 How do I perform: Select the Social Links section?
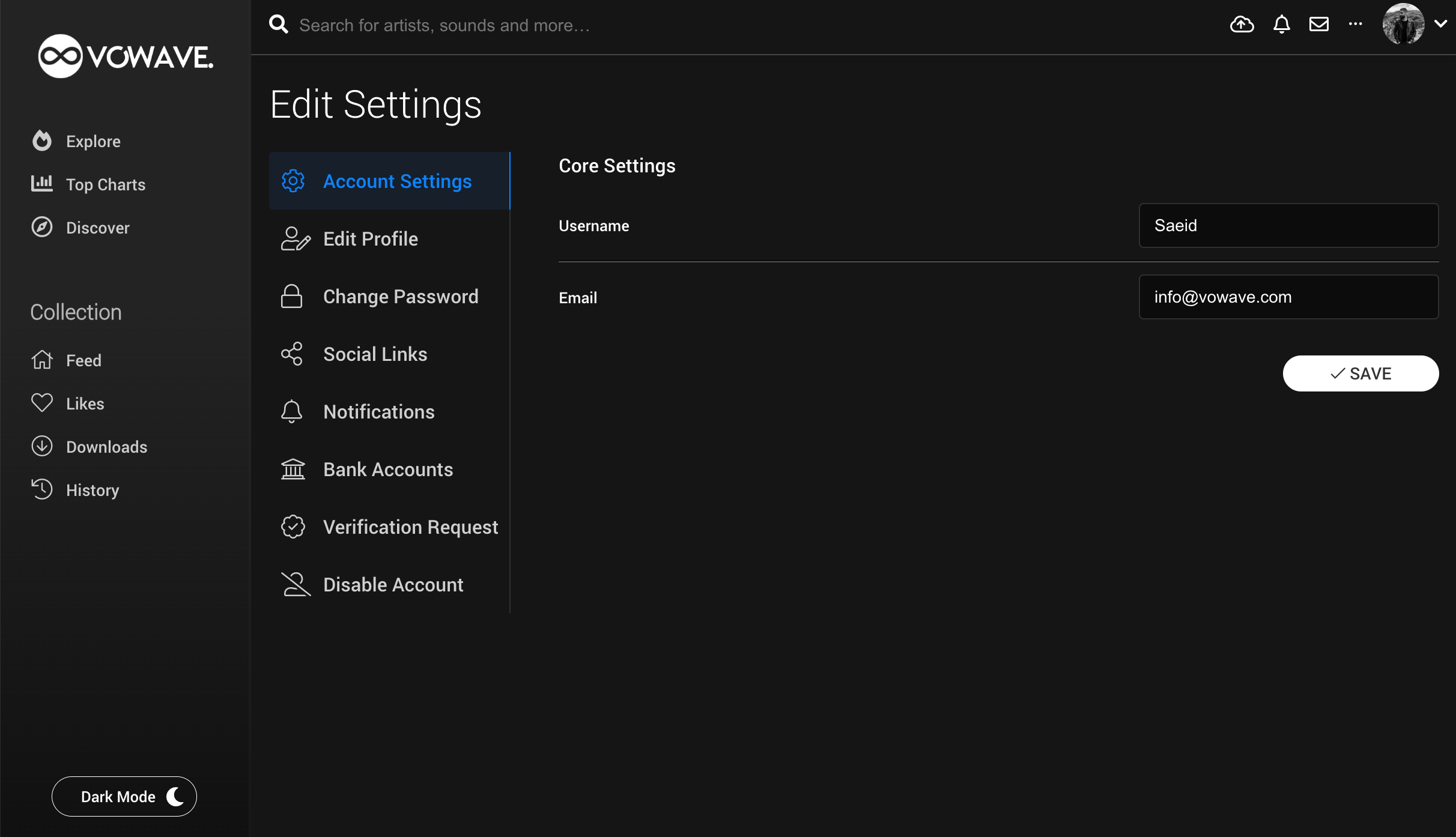pos(375,354)
